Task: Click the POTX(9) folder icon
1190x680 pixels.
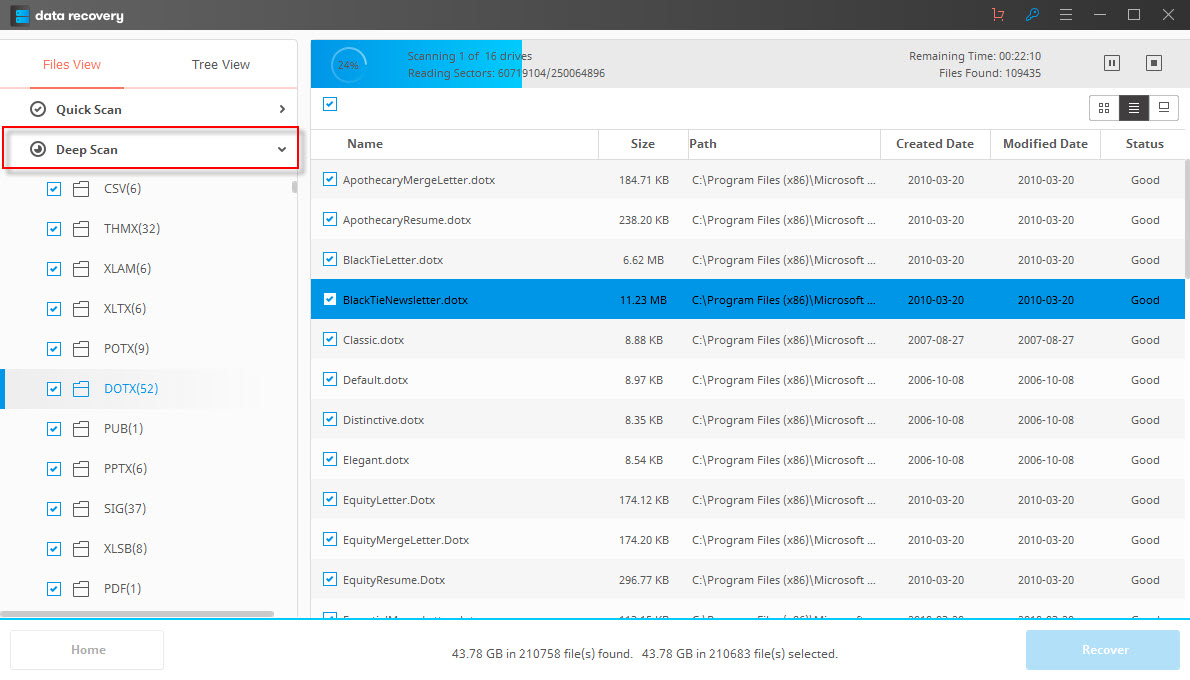Action: 81,349
